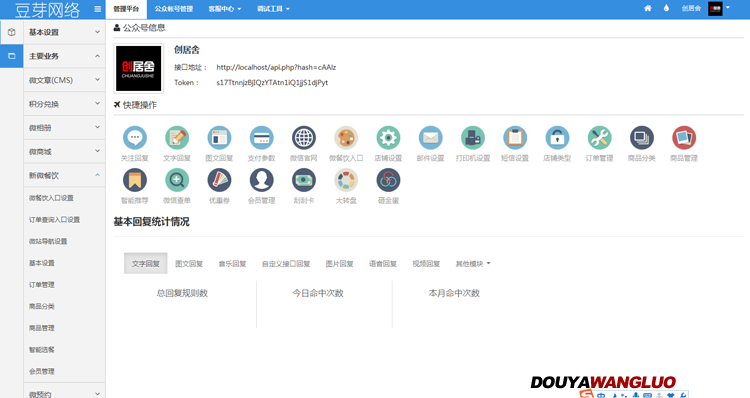This screenshot has height=398, width=750.
Task: Open the 会员管理 person icon in quick actions
Action: (x=262, y=180)
